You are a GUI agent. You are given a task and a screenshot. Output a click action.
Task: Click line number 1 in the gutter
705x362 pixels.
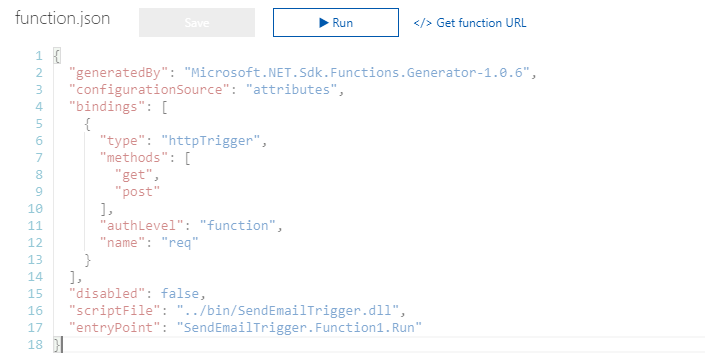[x=39, y=56]
